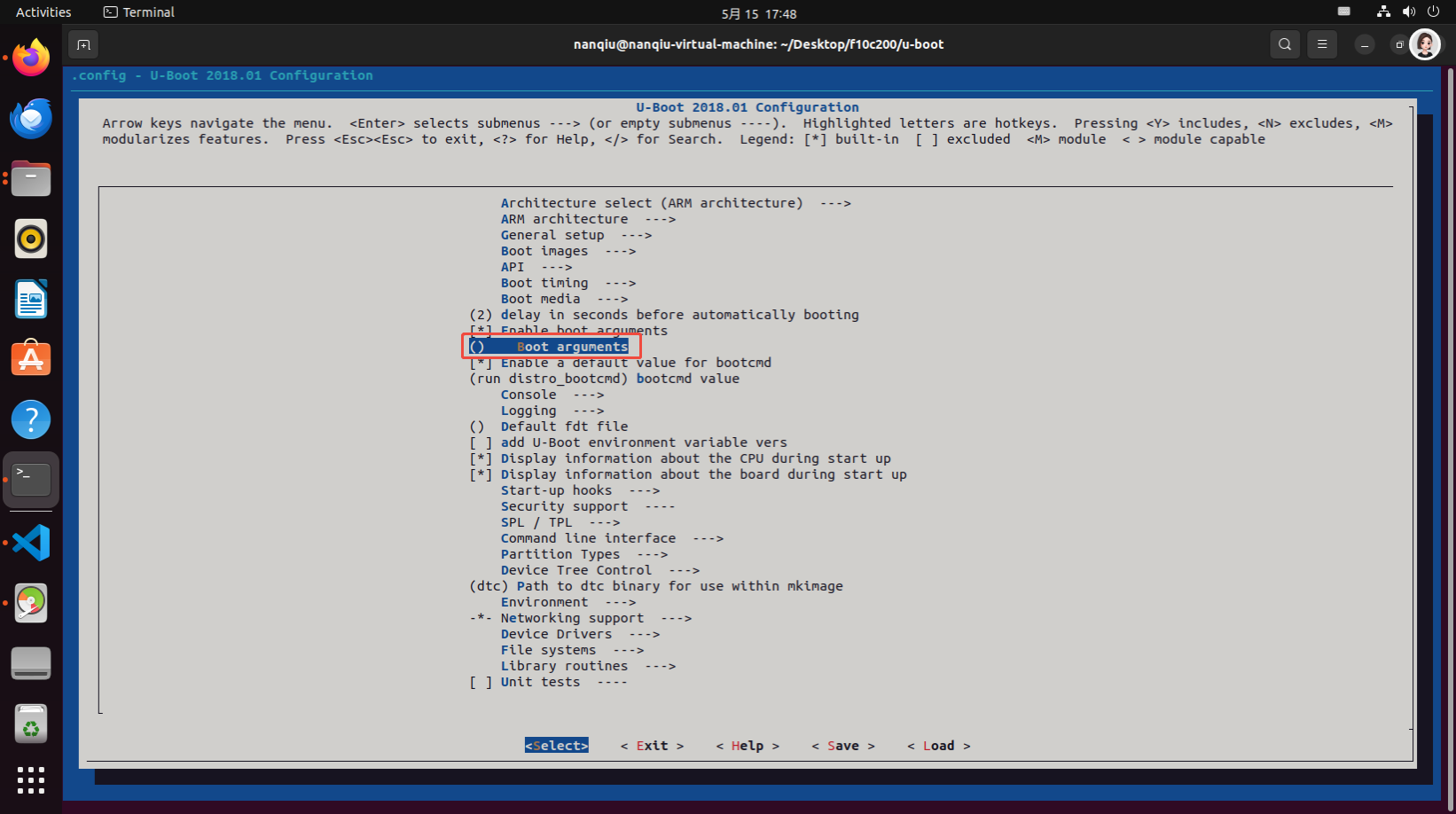The image size is (1456, 814).
Task: Open the API submenu
Action: click(536, 267)
